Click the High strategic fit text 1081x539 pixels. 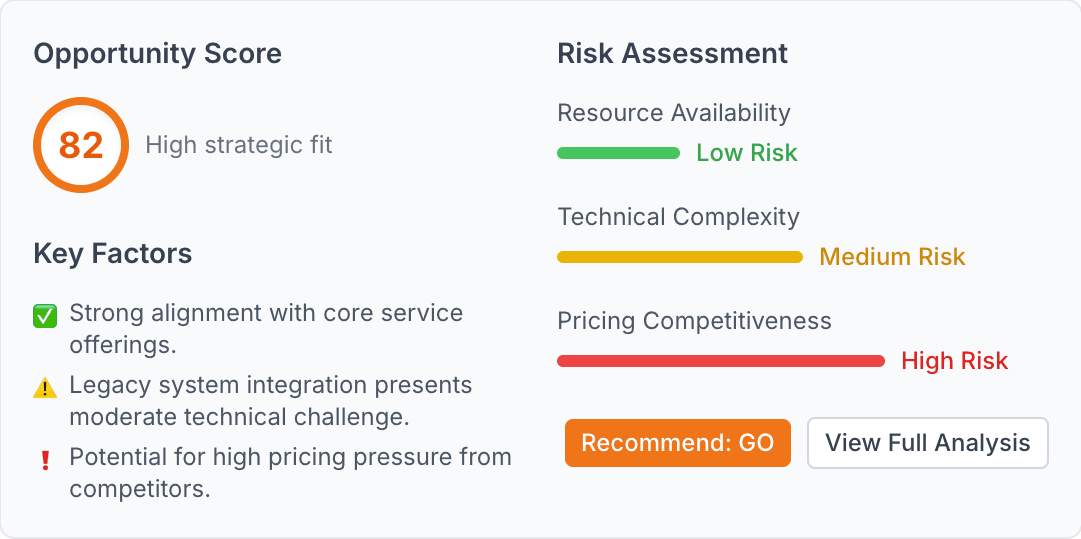point(239,145)
